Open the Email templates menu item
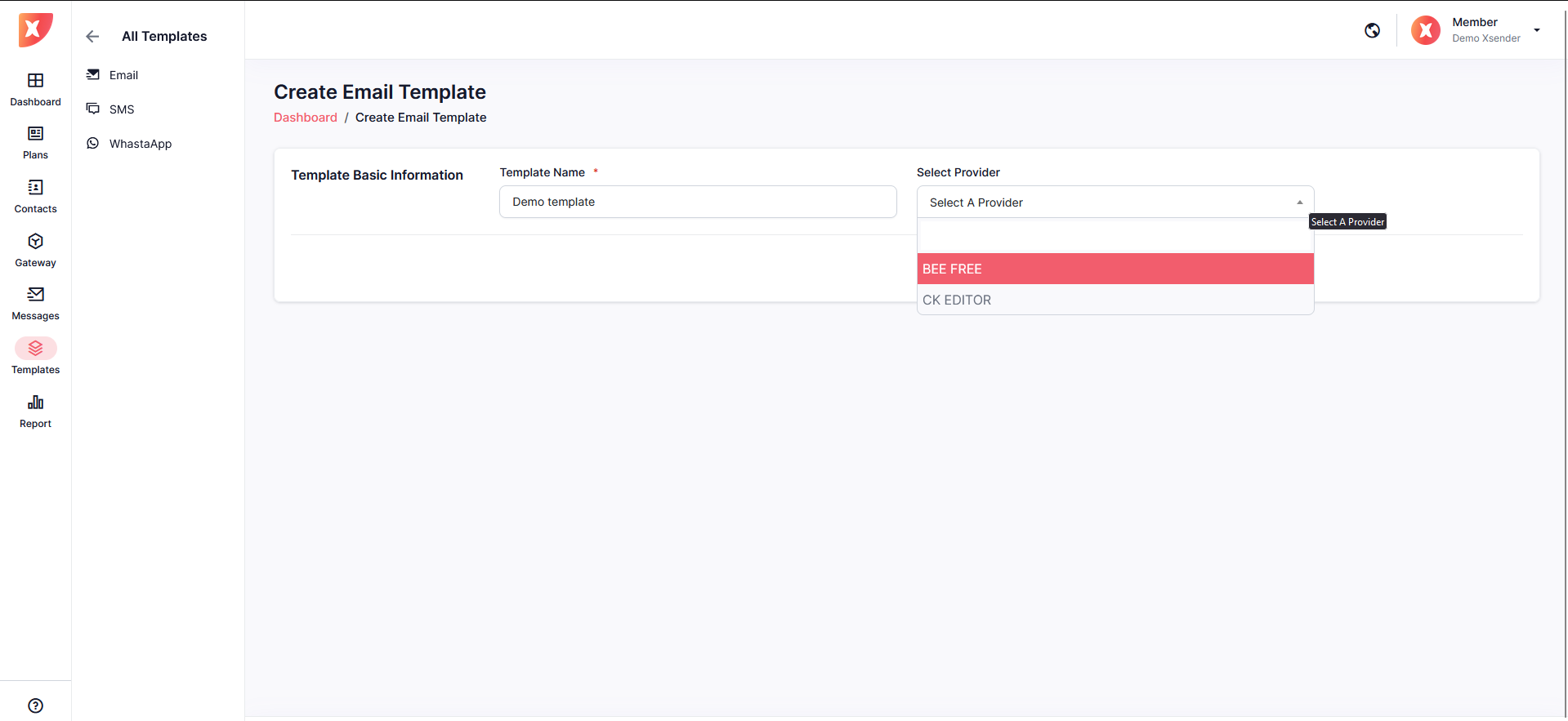The width and height of the screenshot is (1568, 721). point(123,75)
